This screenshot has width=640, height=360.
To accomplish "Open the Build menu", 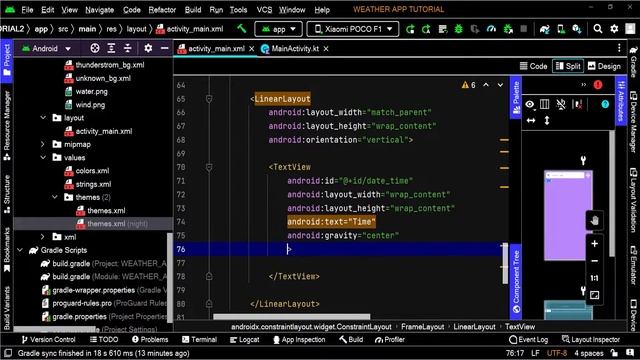I will point(193,10).
